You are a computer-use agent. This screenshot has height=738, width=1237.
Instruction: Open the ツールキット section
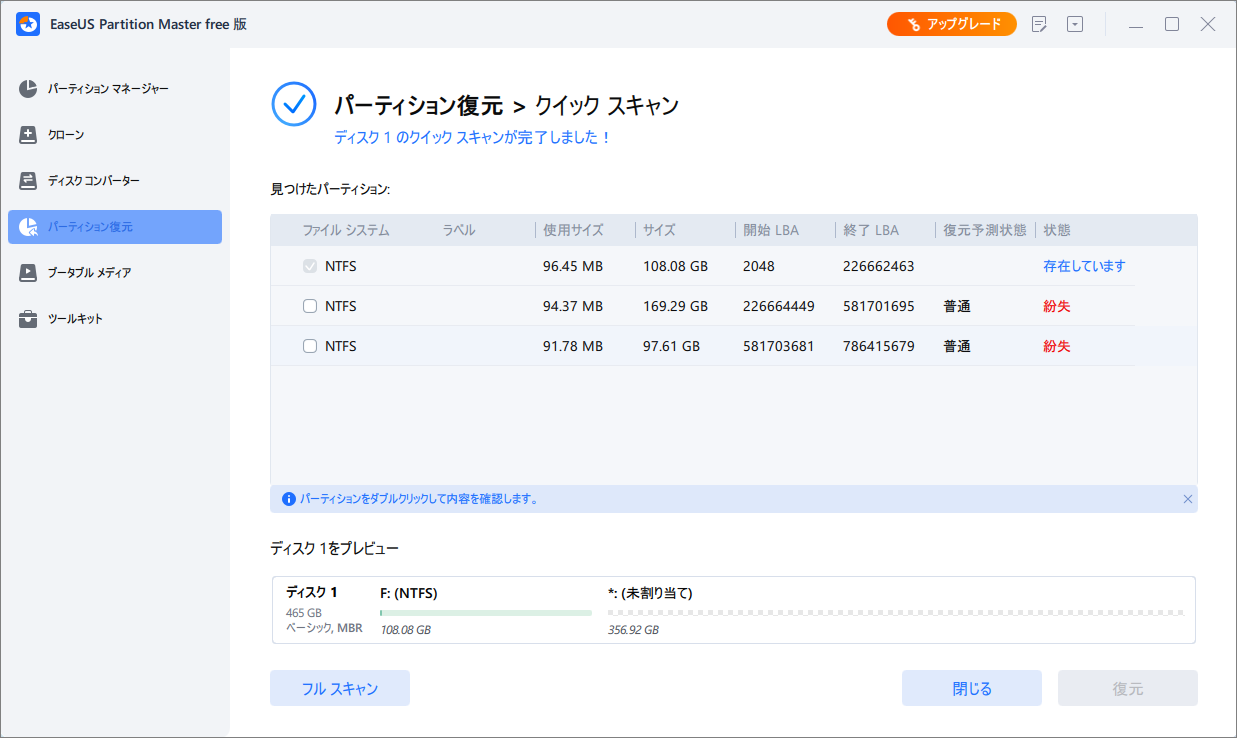point(115,319)
